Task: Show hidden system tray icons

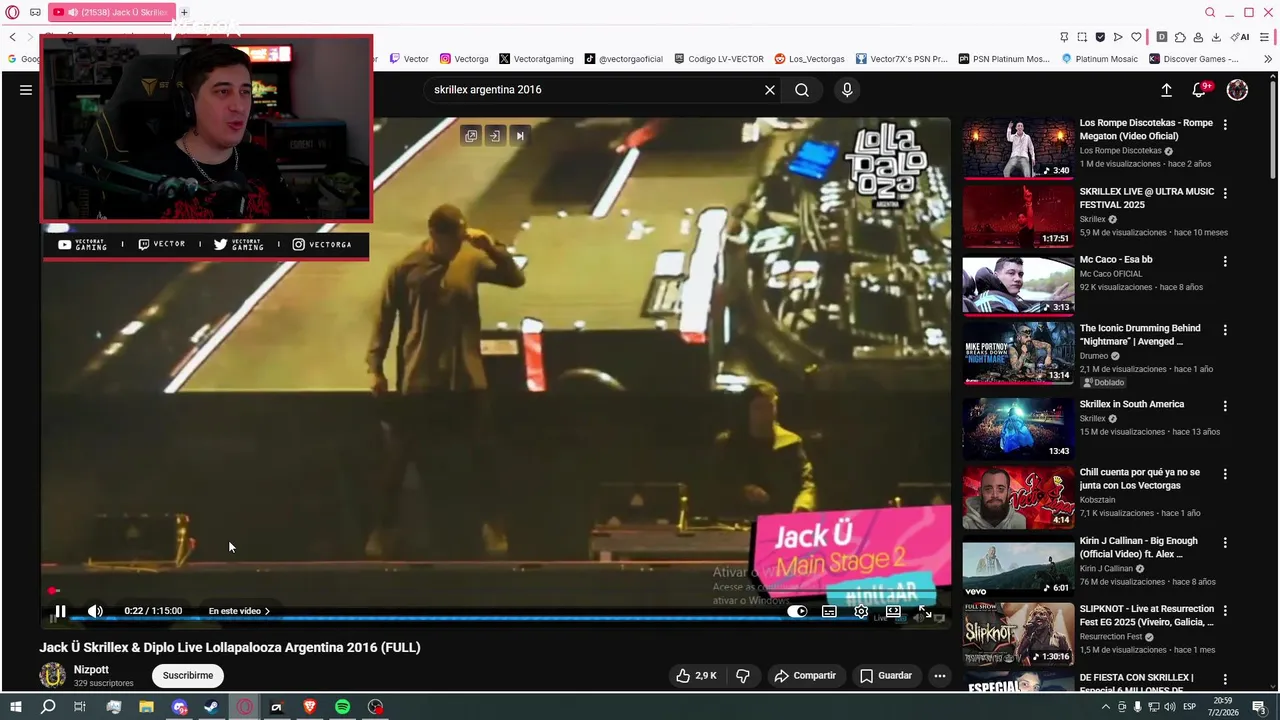Action: (x=1107, y=707)
